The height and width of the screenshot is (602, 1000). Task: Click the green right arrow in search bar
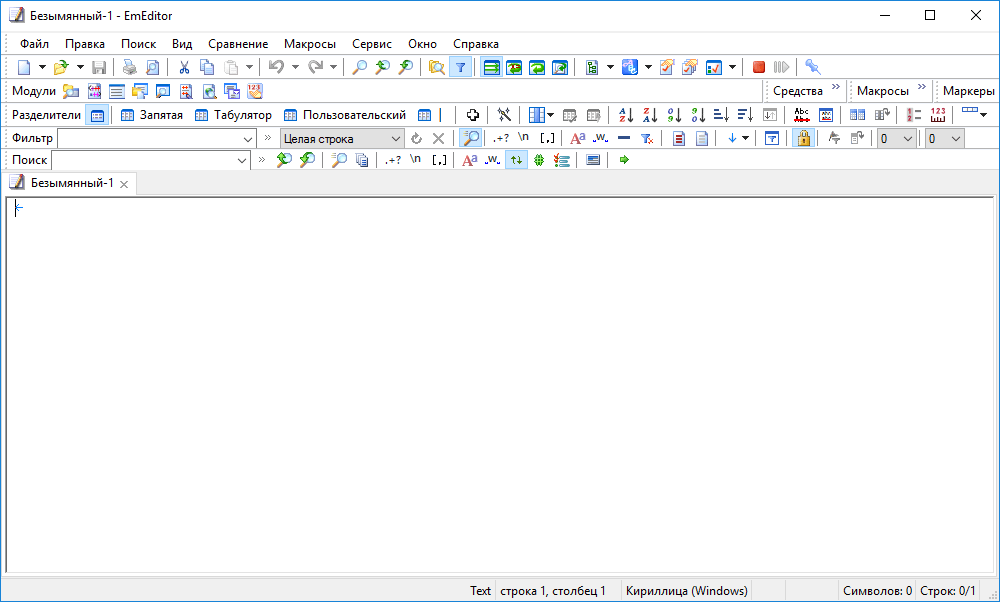pos(624,160)
